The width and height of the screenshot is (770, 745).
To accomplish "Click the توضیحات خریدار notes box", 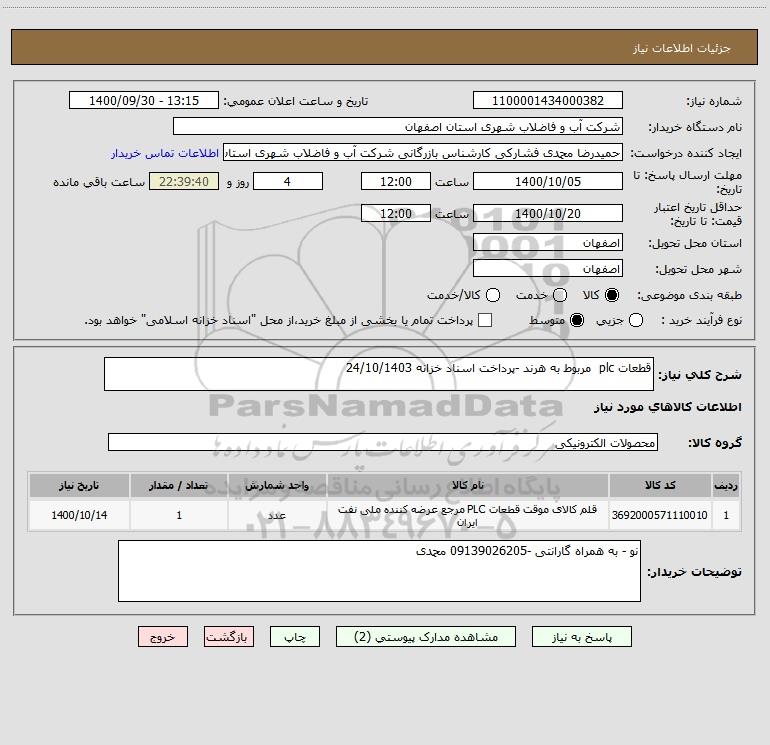I will point(380,571).
